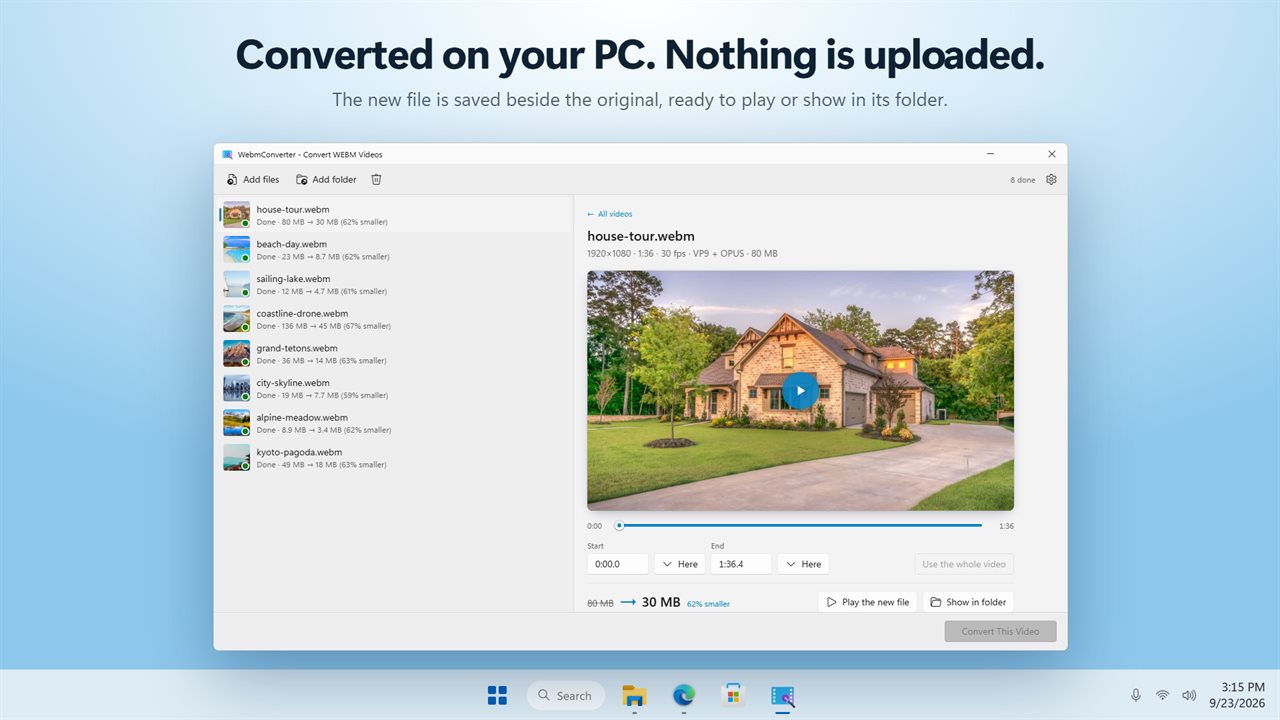Click the Start time input field

click(x=618, y=564)
